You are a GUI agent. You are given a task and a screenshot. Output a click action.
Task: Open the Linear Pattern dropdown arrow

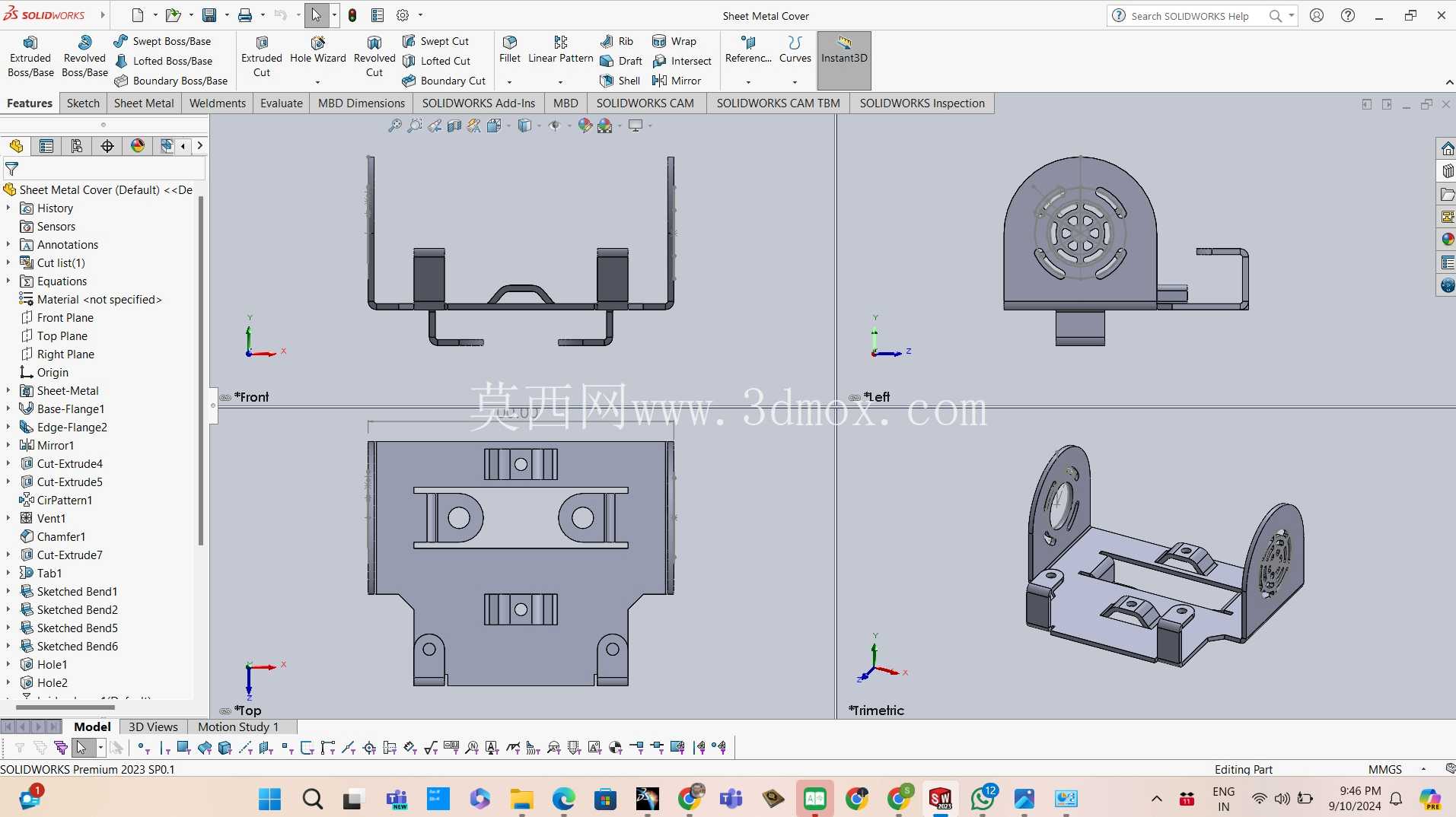[x=560, y=82]
